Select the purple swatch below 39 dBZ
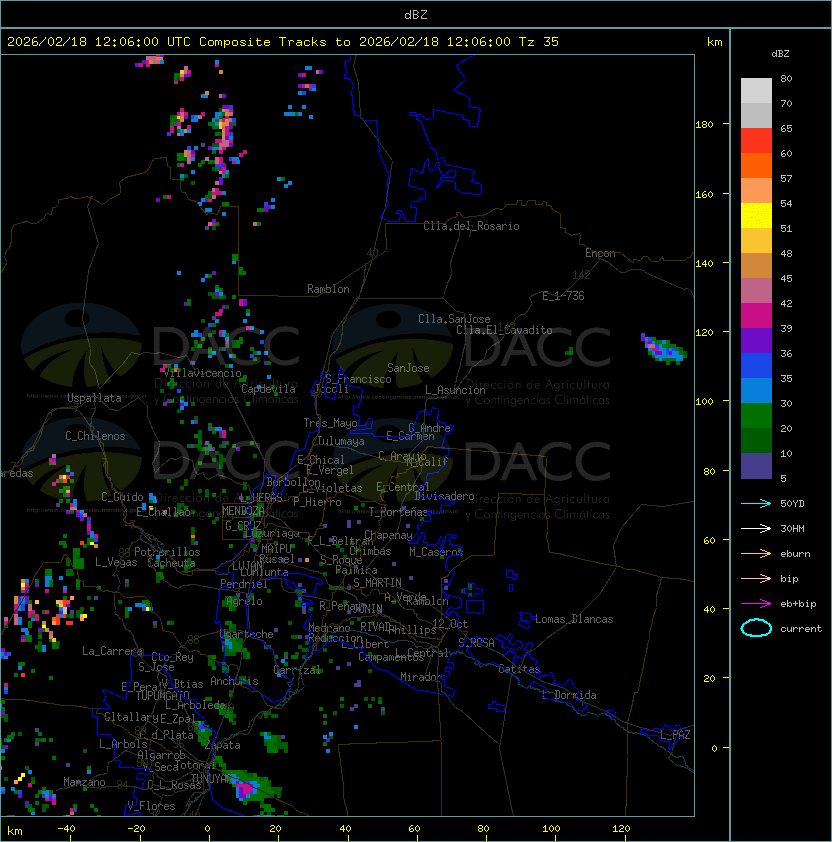832x842 pixels. [756, 340]
